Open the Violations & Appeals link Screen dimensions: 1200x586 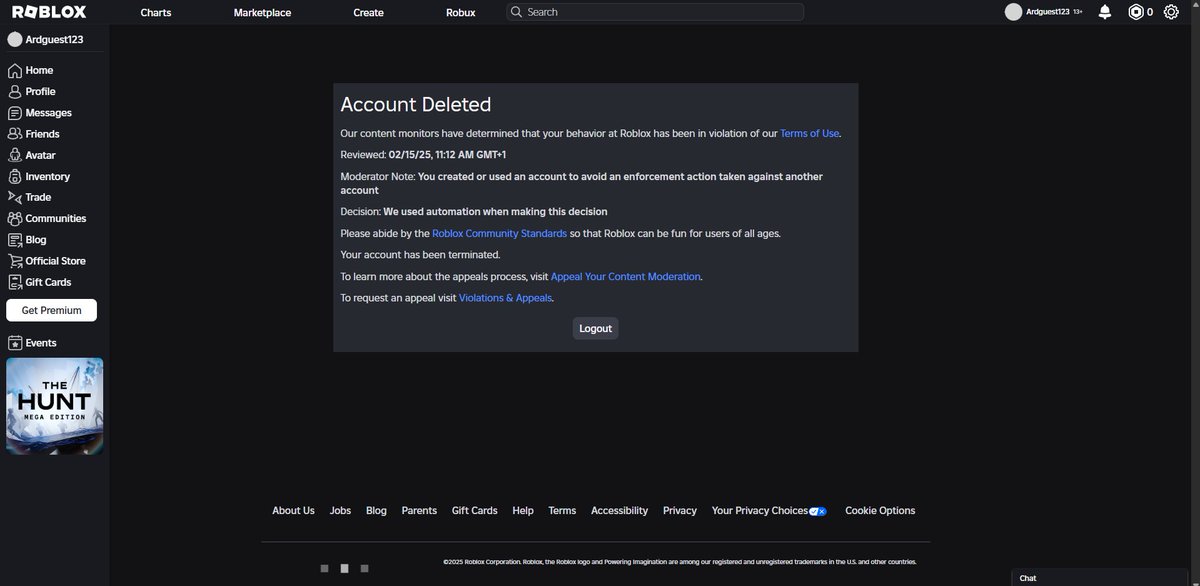[x=505, y=298]
